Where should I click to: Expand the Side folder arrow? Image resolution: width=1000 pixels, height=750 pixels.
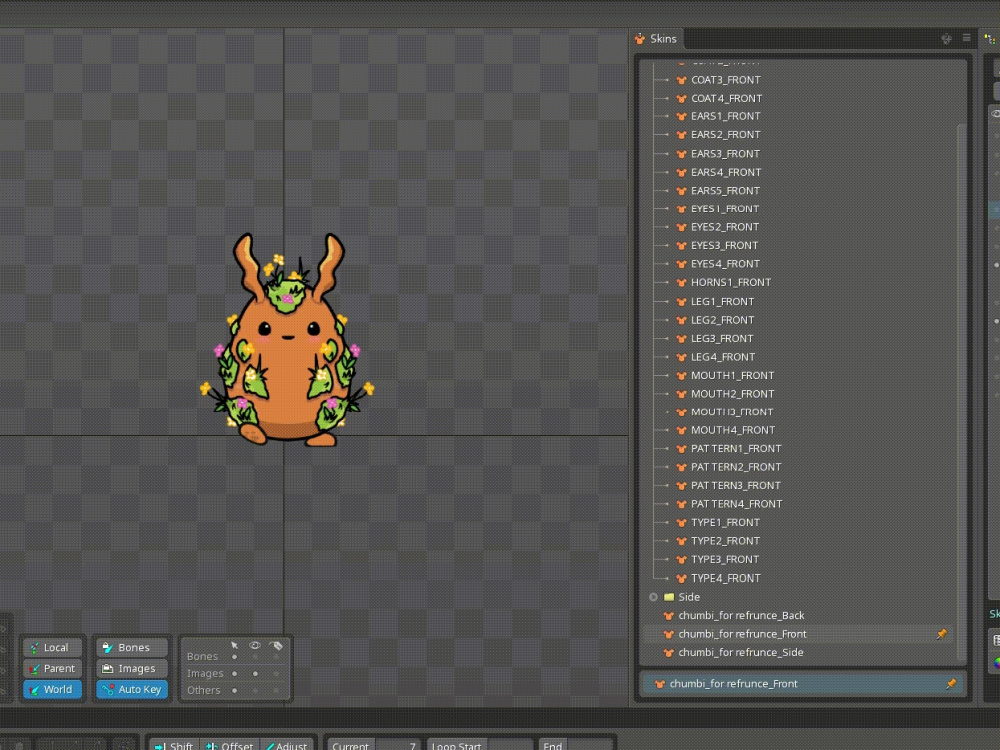coord(653,597)
